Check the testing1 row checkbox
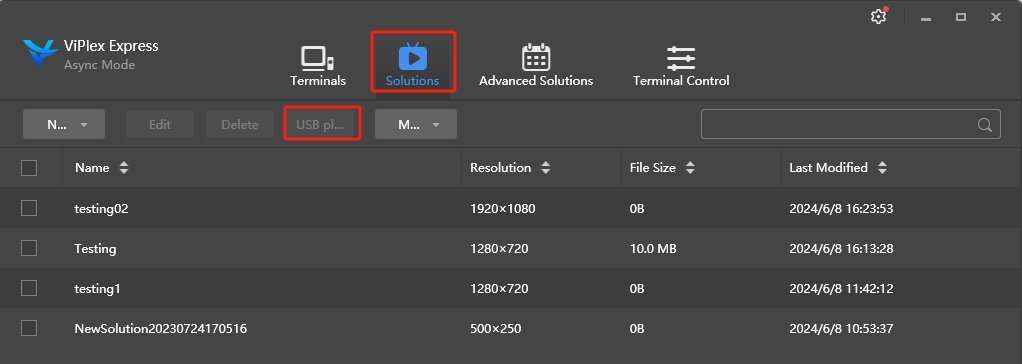1022x364 pixels. point(29,288)
